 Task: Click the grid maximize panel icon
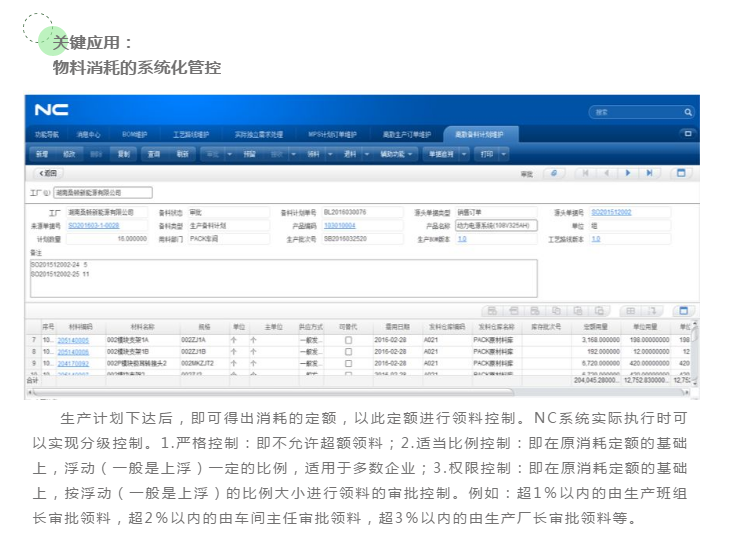[x=683, y=310]
